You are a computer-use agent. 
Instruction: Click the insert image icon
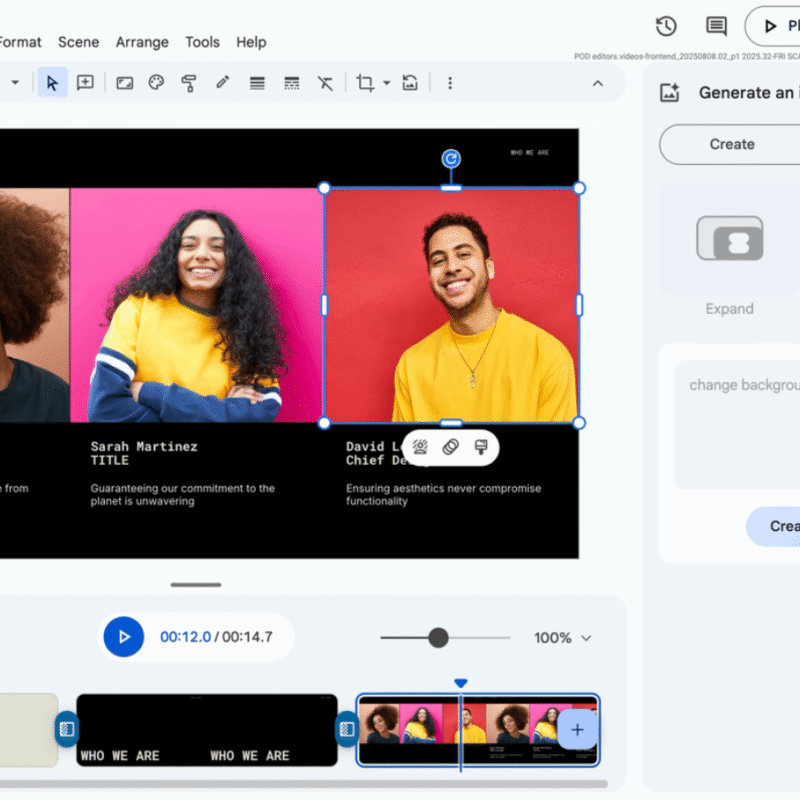pos(124,83)
